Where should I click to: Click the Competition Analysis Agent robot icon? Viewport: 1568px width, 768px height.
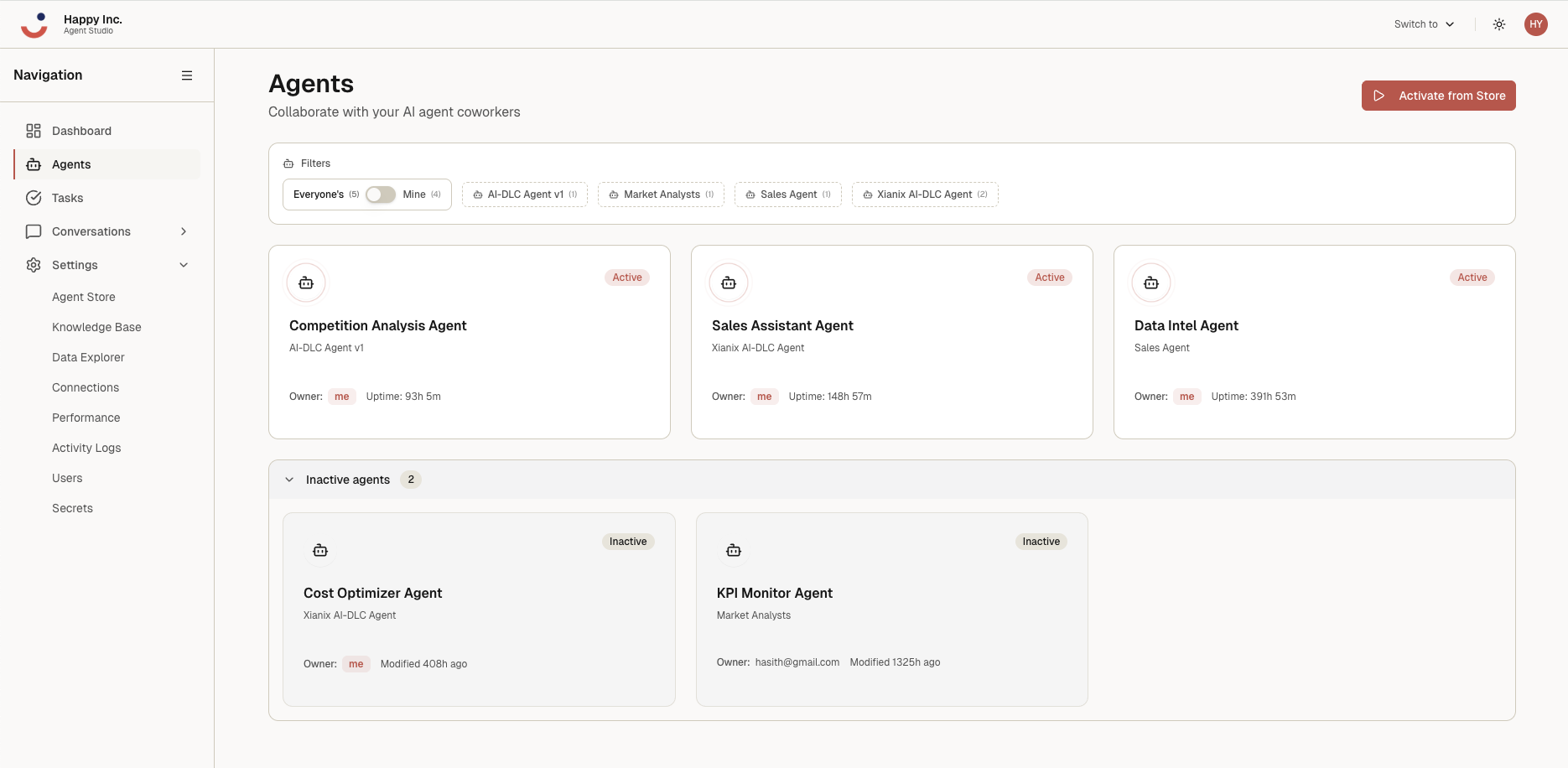tap(306, 283)
